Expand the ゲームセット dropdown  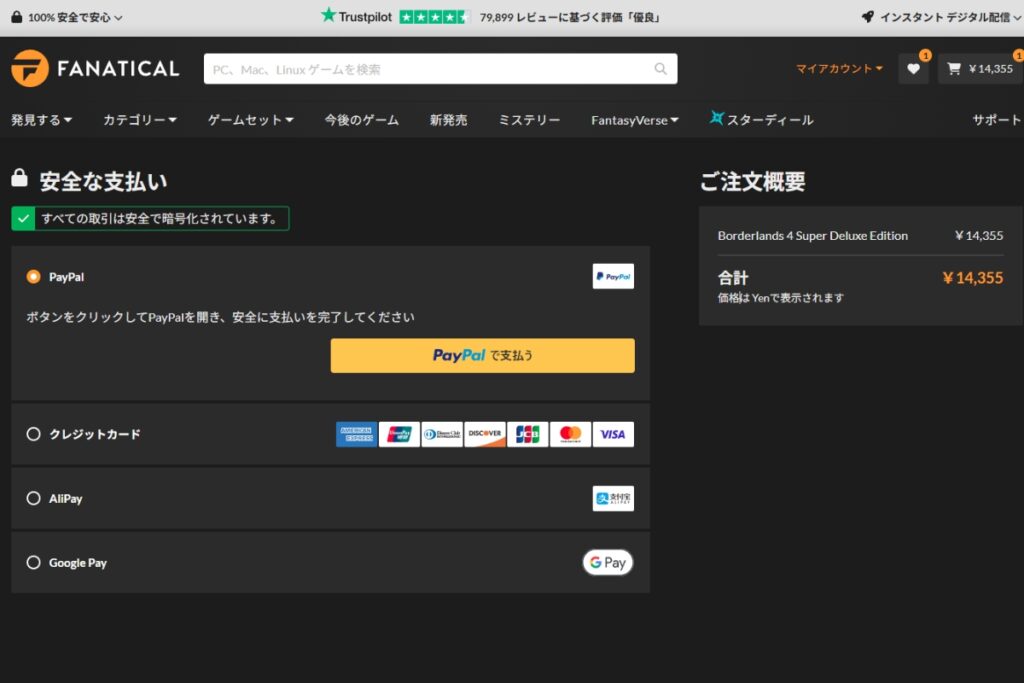251,119
